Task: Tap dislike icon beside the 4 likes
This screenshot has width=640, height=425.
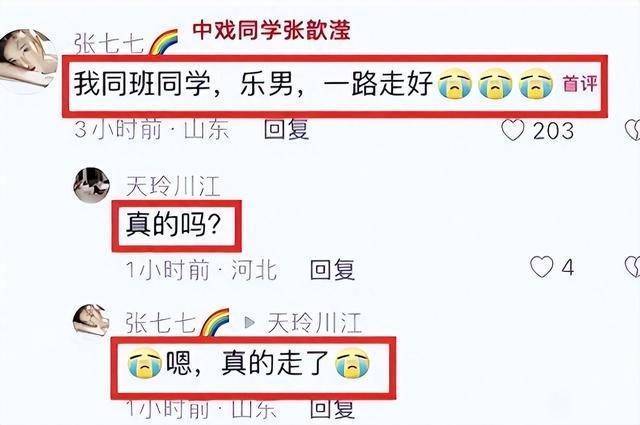Action: tap(633, 267)
